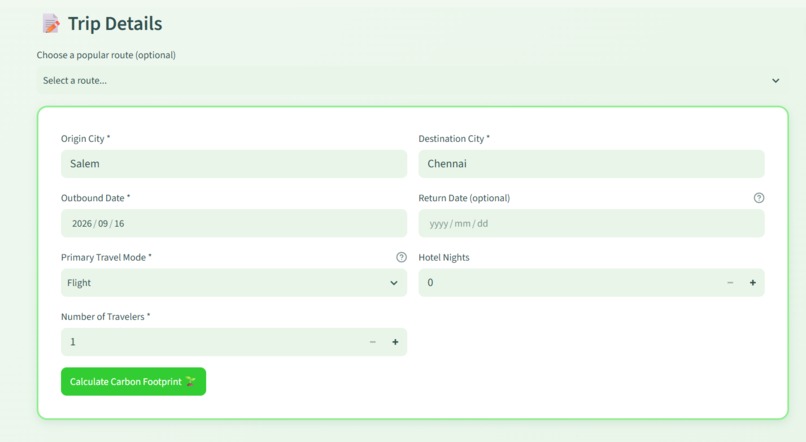Click the Hotel Nights value field
This screenshot has width=806, height=442.
pos(569,283)
